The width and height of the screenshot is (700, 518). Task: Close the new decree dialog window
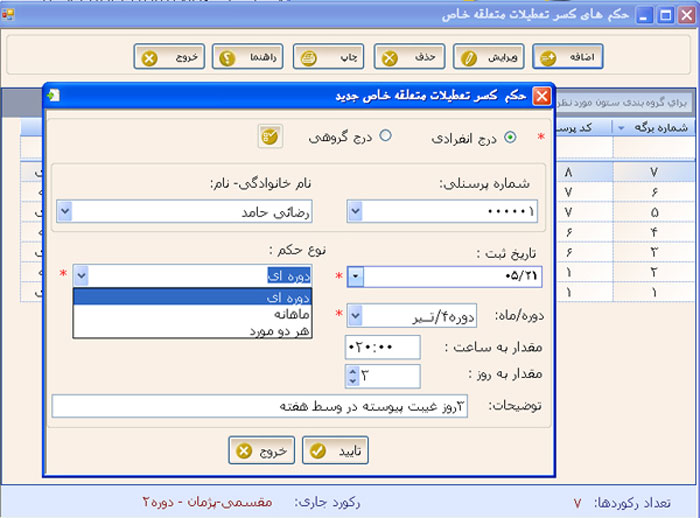point(541,97)
